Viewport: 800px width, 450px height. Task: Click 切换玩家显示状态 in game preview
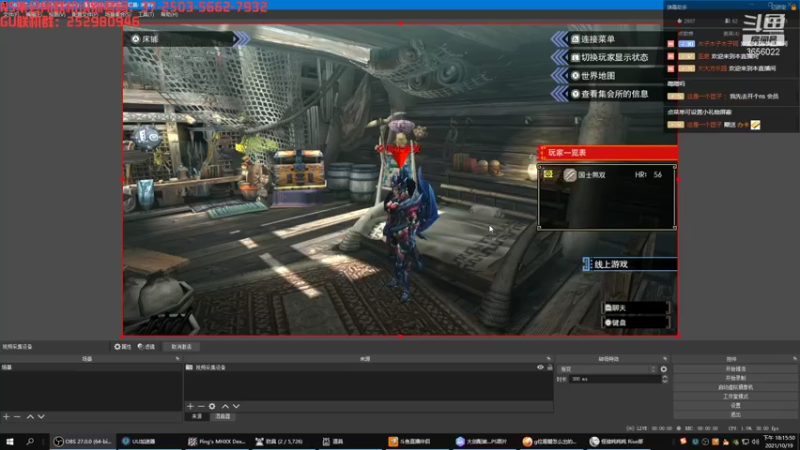615,58
